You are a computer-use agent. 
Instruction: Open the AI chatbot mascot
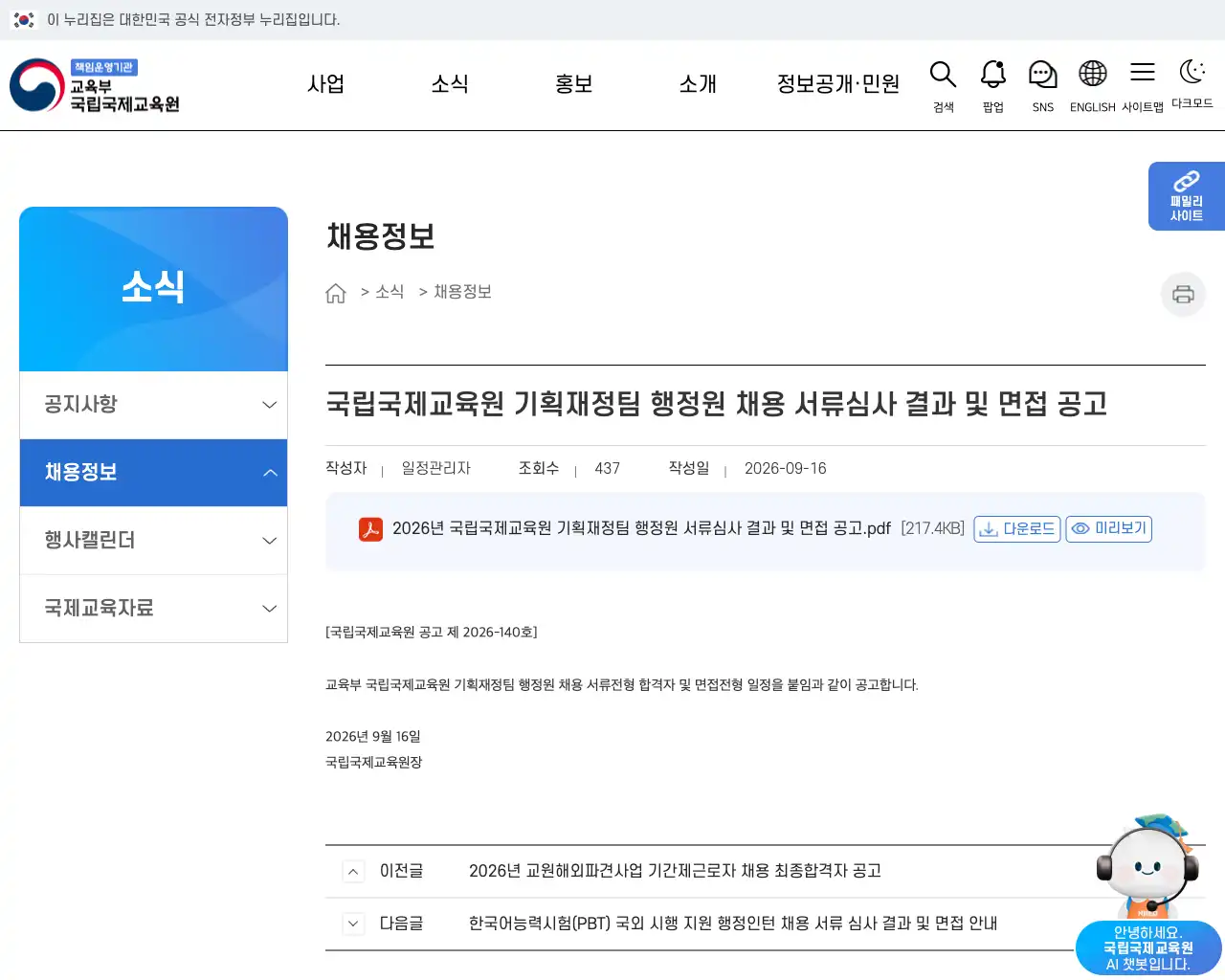pyautogui.click(x=1147, y=866)
